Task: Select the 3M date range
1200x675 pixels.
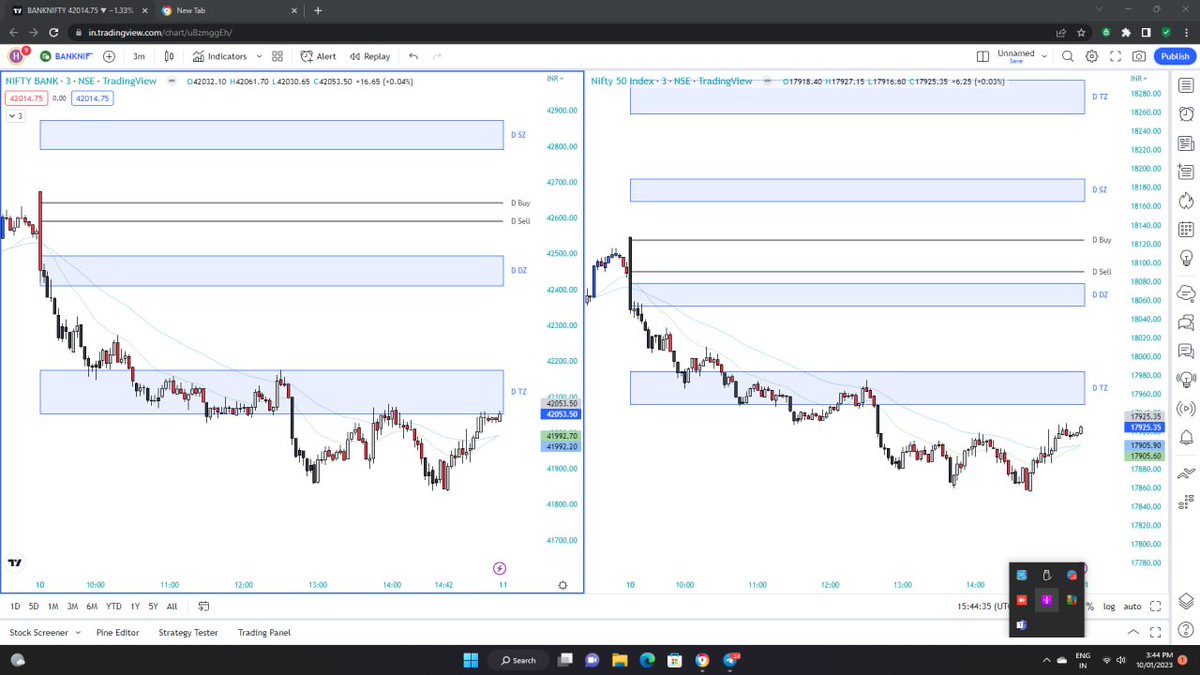Action: [x=72, y=606]
